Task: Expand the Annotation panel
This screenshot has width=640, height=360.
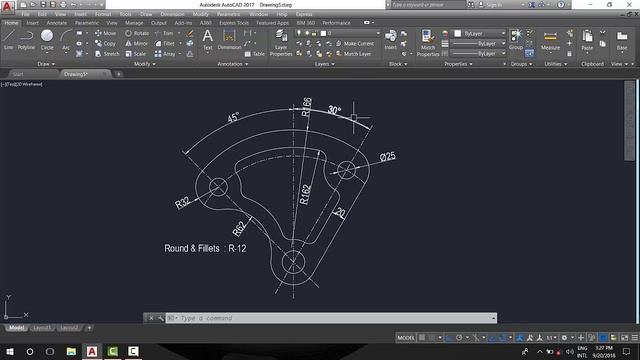Action: (x=233, y=64)
